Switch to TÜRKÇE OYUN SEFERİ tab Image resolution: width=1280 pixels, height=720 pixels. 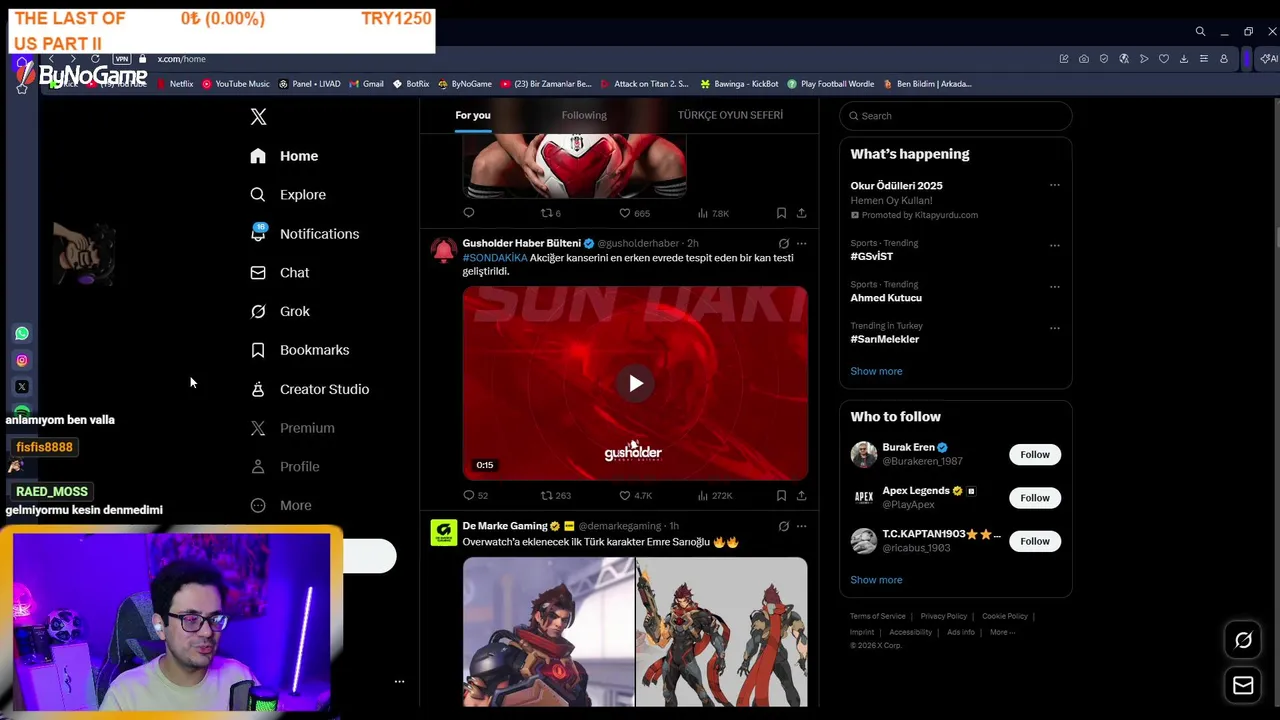click(x=730, y=115)
